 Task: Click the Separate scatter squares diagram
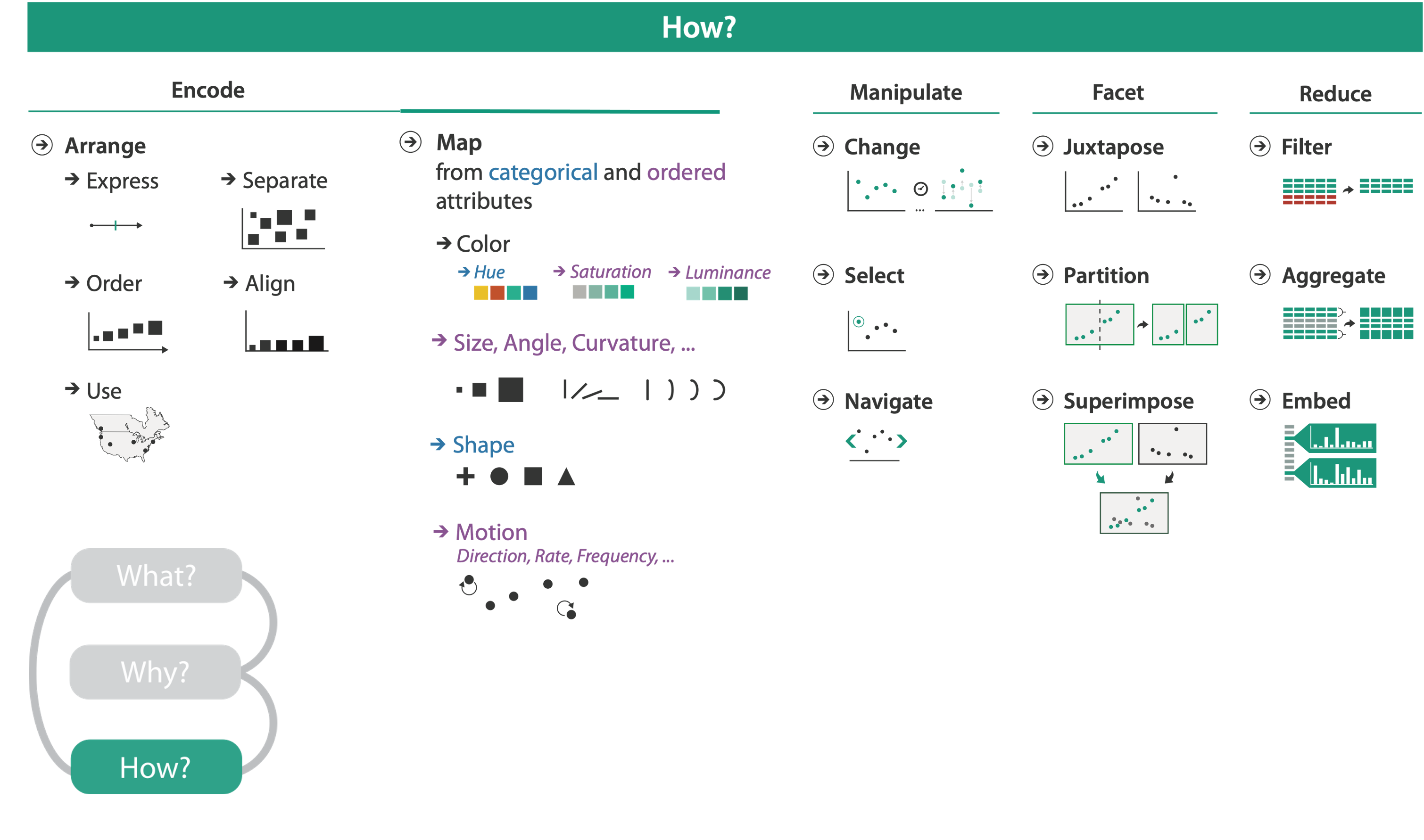pos(283,228)
